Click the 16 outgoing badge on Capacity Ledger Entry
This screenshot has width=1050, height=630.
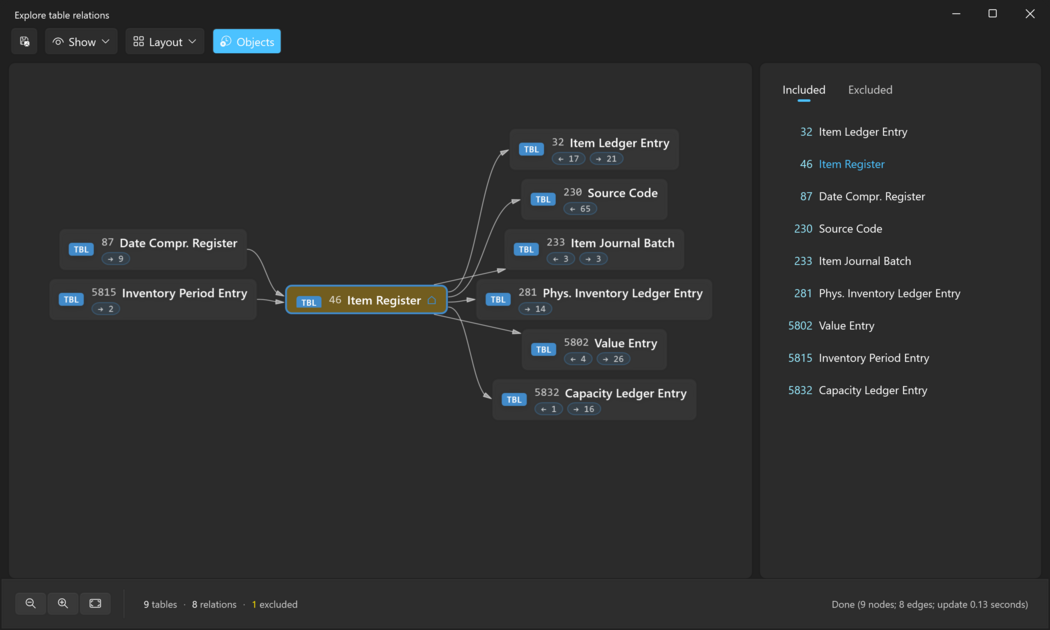click(584, 409)
